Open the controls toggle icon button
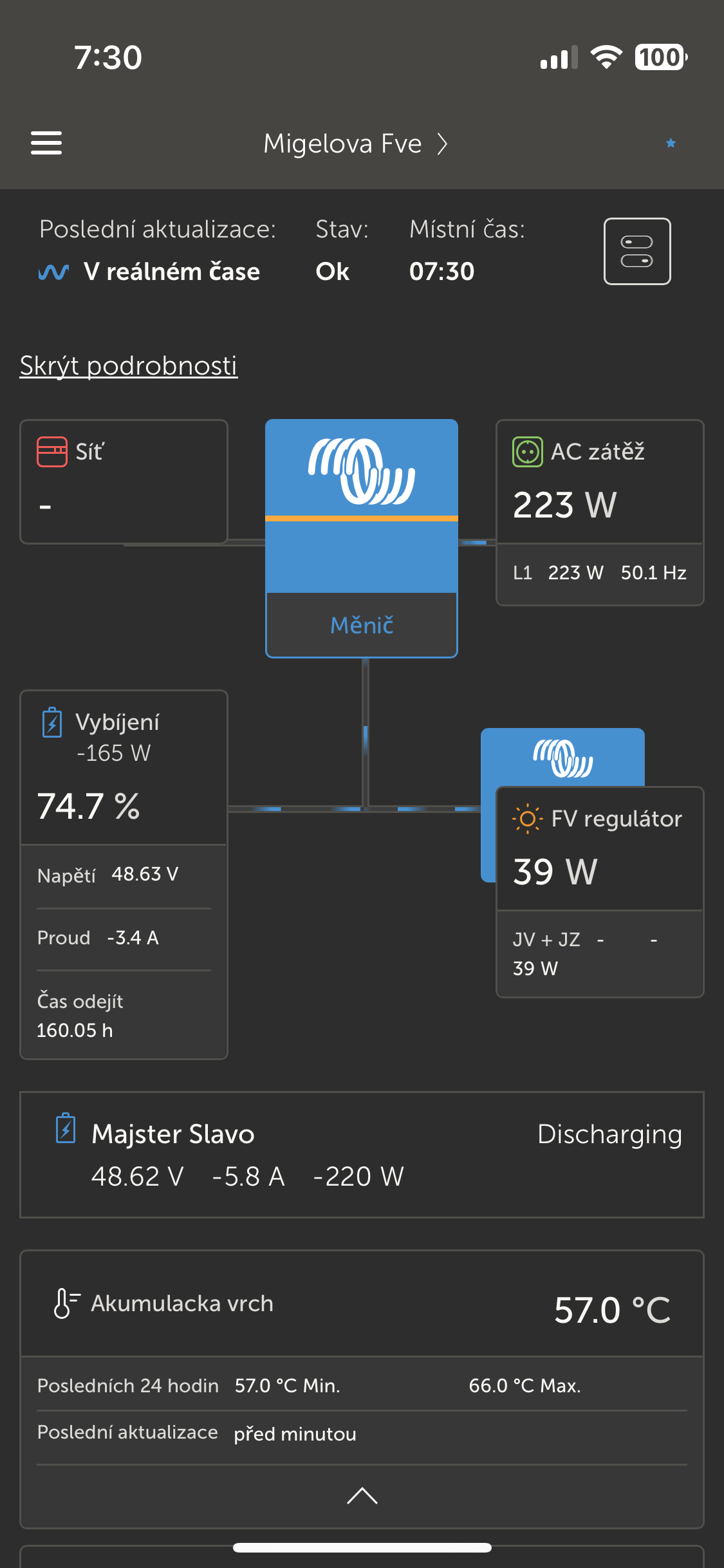The image size is (724, 1568). 636,251
